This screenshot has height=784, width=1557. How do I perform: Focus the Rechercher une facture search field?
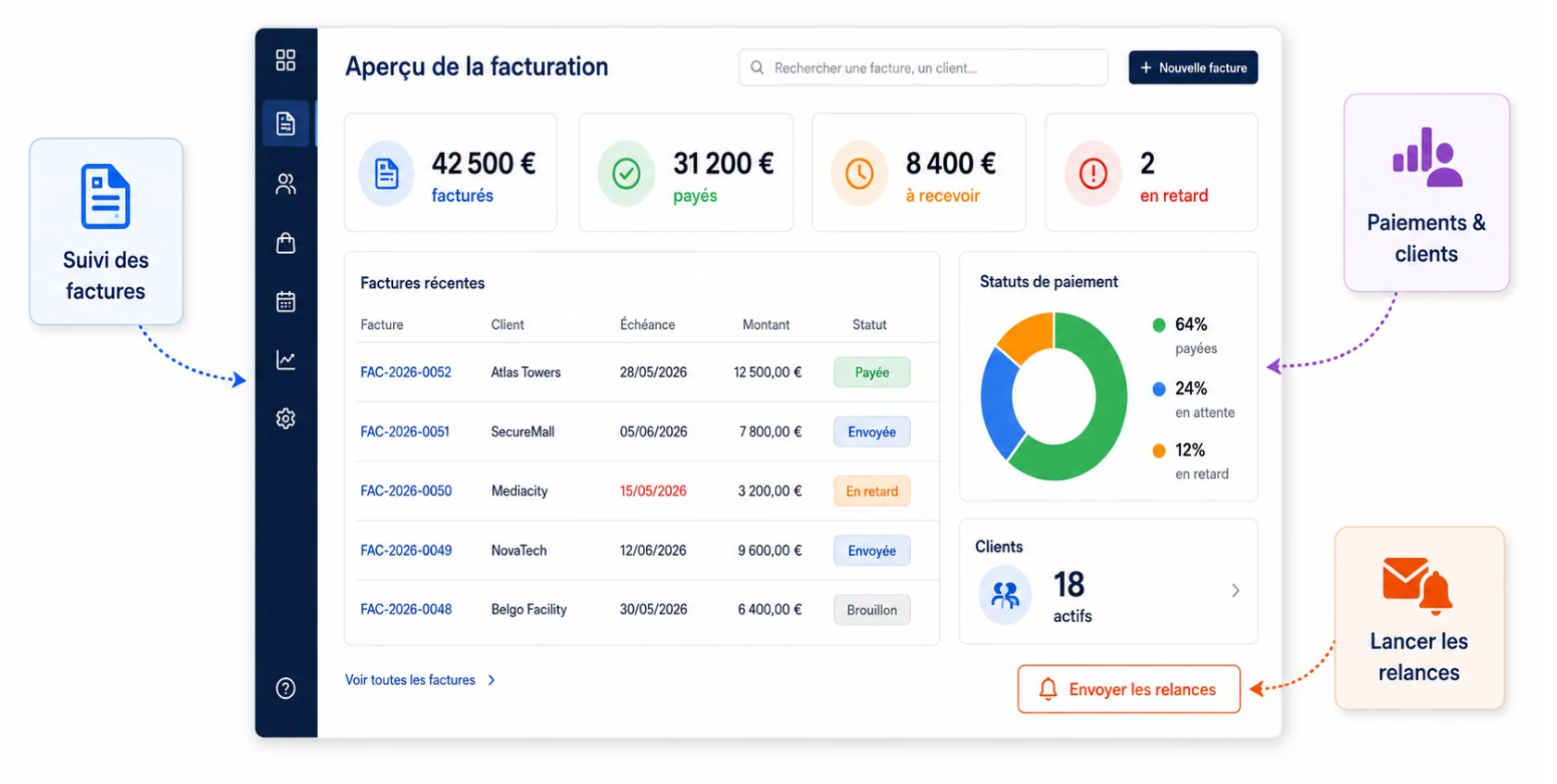click(x=923, y=68)
